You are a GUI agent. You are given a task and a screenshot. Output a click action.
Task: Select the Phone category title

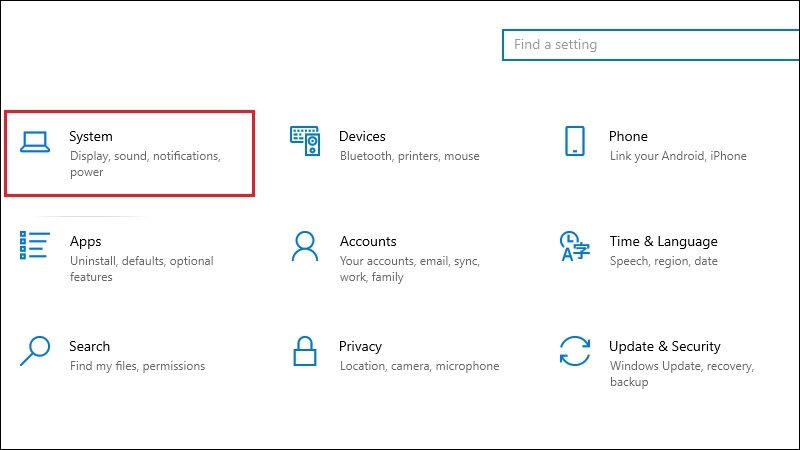pos(628,136)
